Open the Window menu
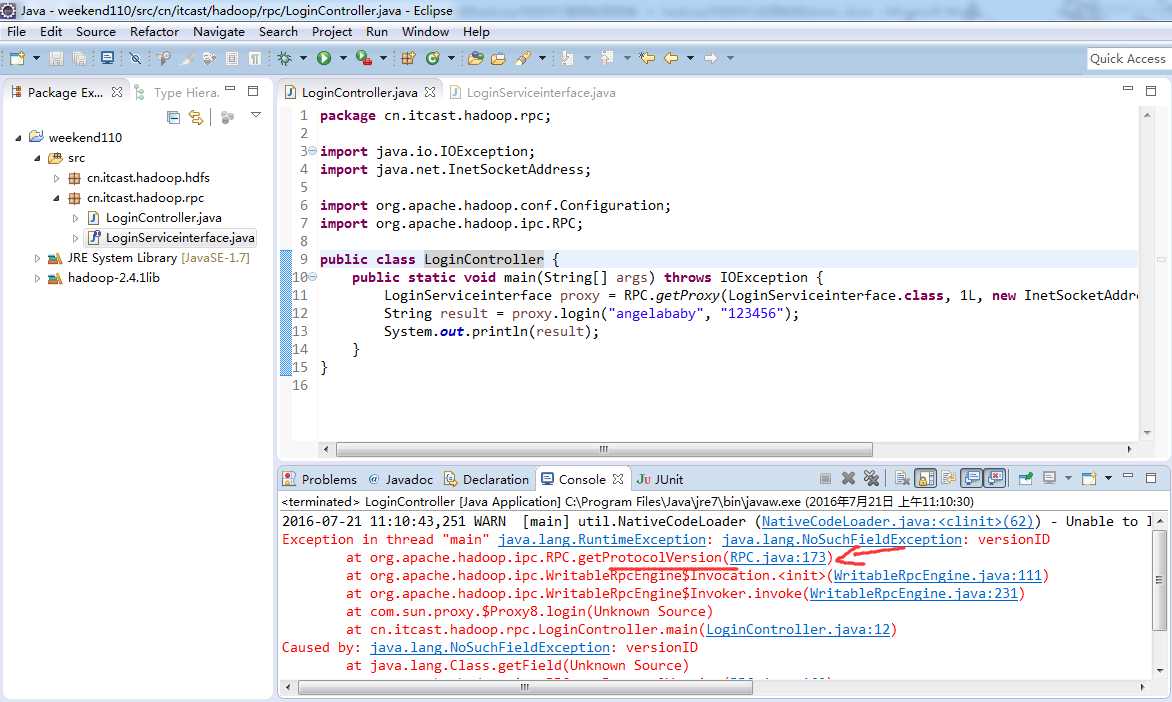 tap(425, 31)
